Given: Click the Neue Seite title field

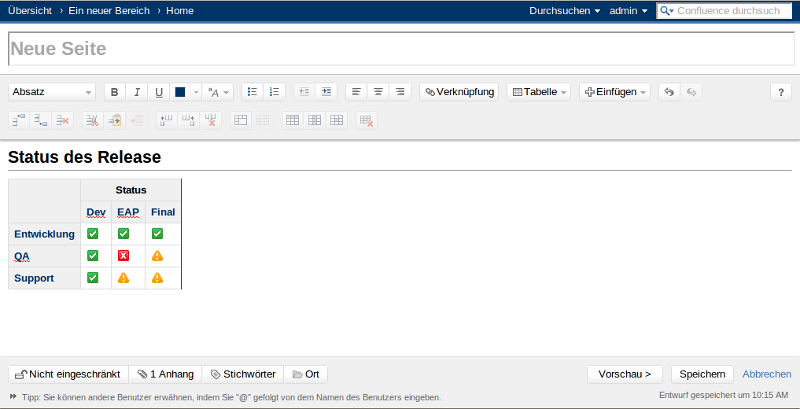Looking at the screenshot, I should point(400,49).
